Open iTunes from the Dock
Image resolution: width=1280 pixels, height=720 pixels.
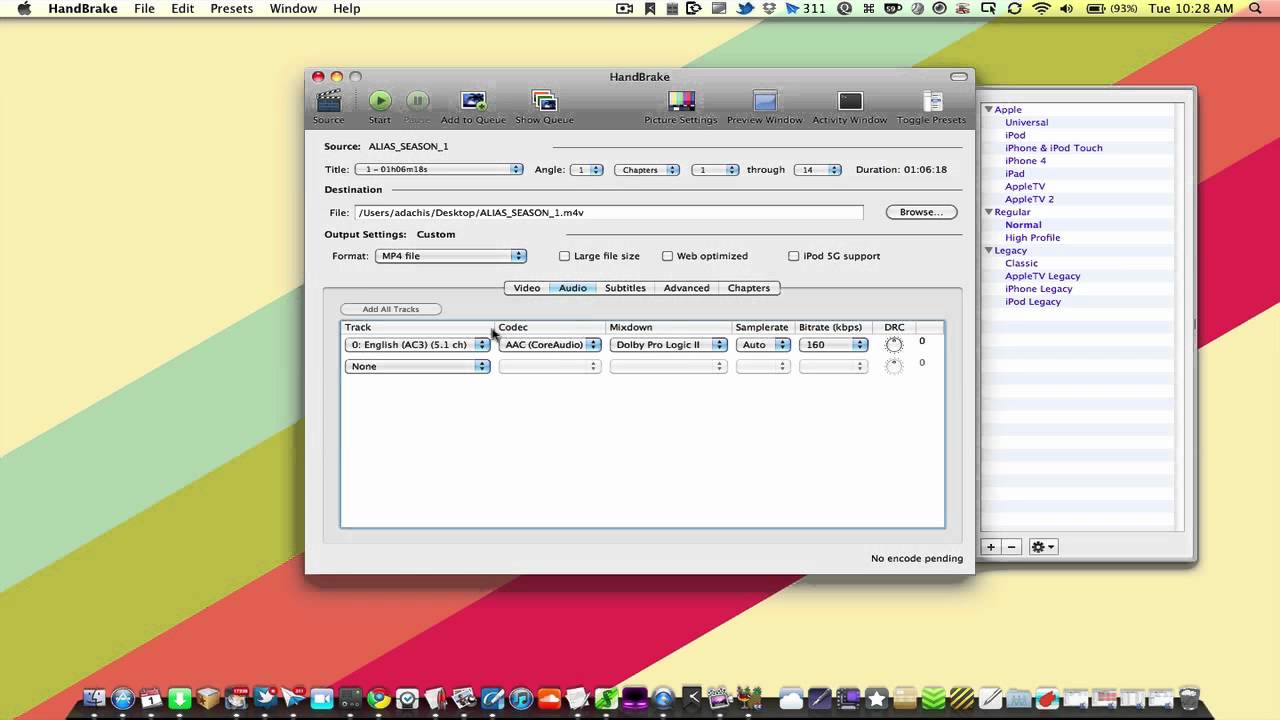[521, 698]
